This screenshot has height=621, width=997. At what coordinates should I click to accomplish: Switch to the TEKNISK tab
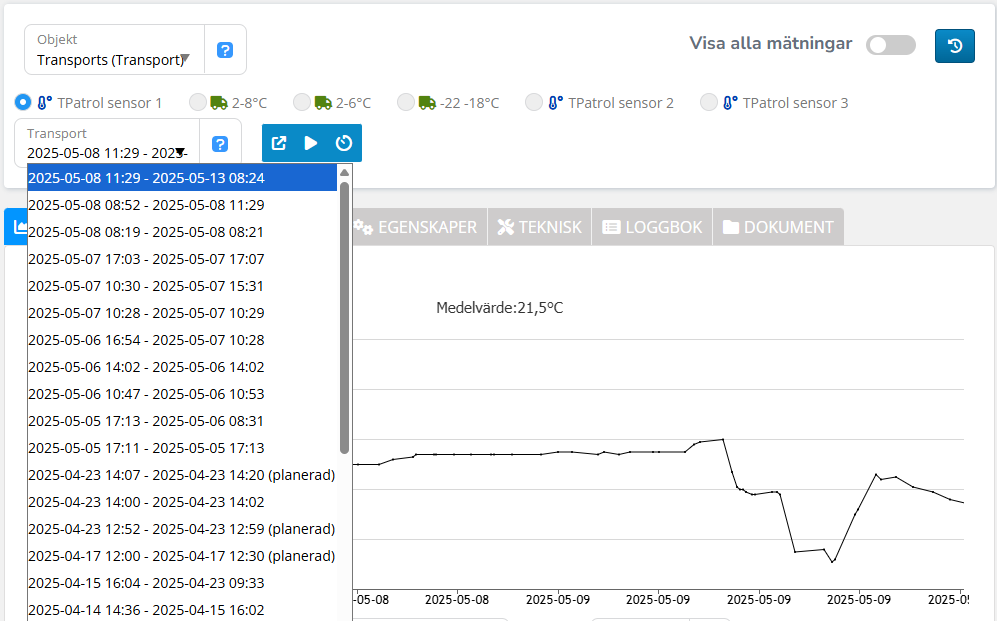point(539,227)
